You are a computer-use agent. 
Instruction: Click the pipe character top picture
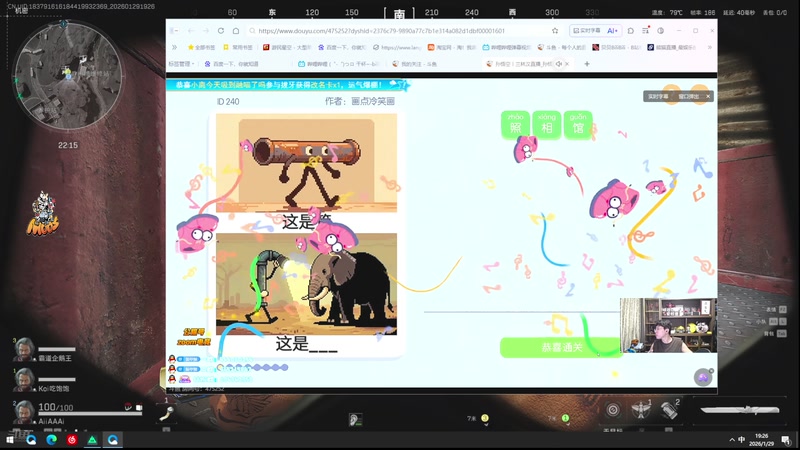[x=306, y=163]
